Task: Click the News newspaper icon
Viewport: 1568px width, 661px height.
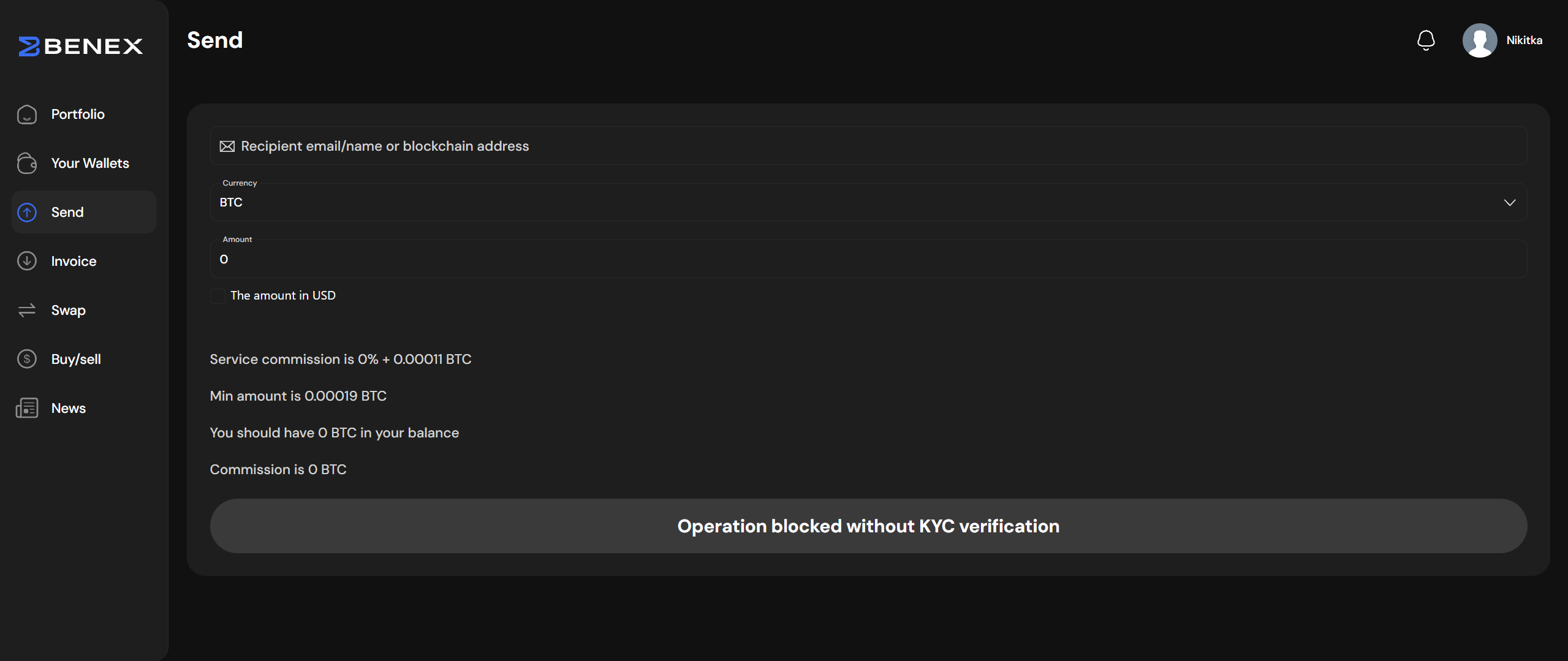Action: (27, 408)
